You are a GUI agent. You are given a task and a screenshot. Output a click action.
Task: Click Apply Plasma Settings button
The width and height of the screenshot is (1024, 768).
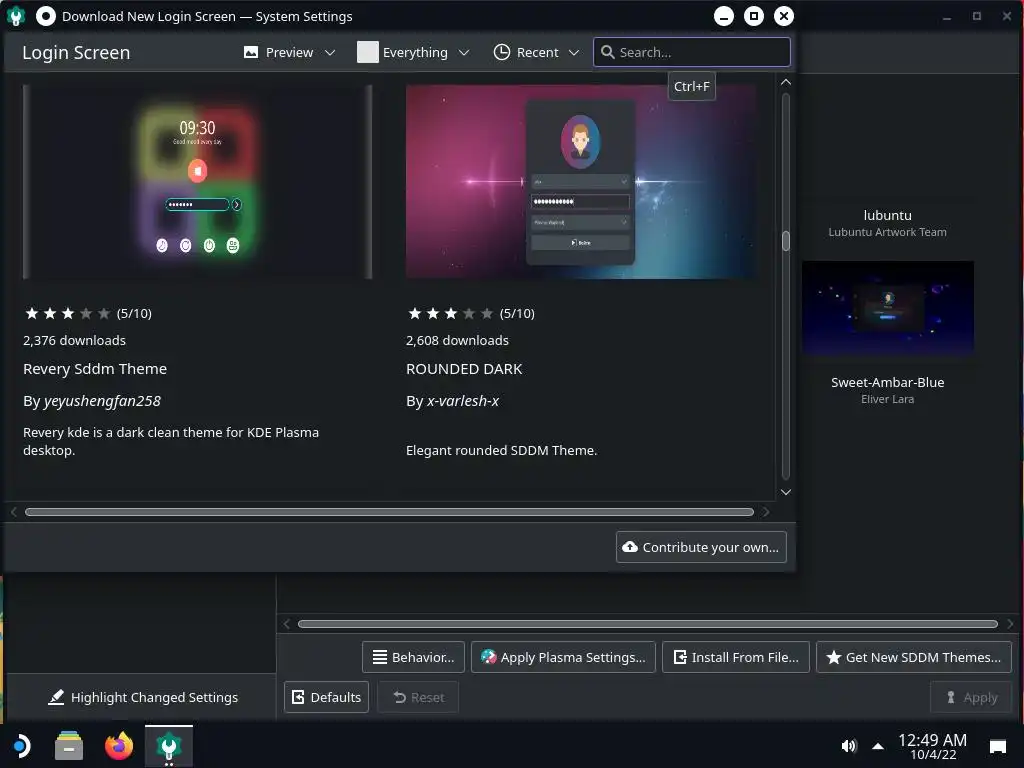click(x=563, y=657)
